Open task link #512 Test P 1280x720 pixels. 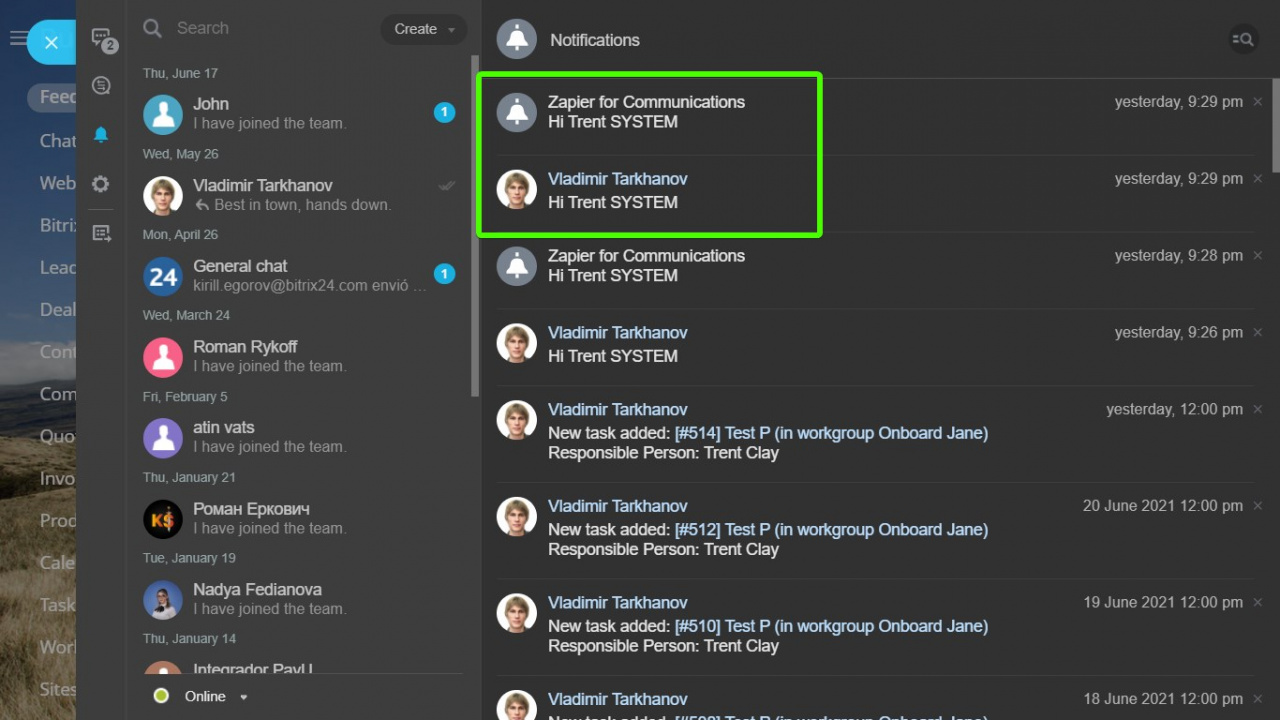click(831, 529)
